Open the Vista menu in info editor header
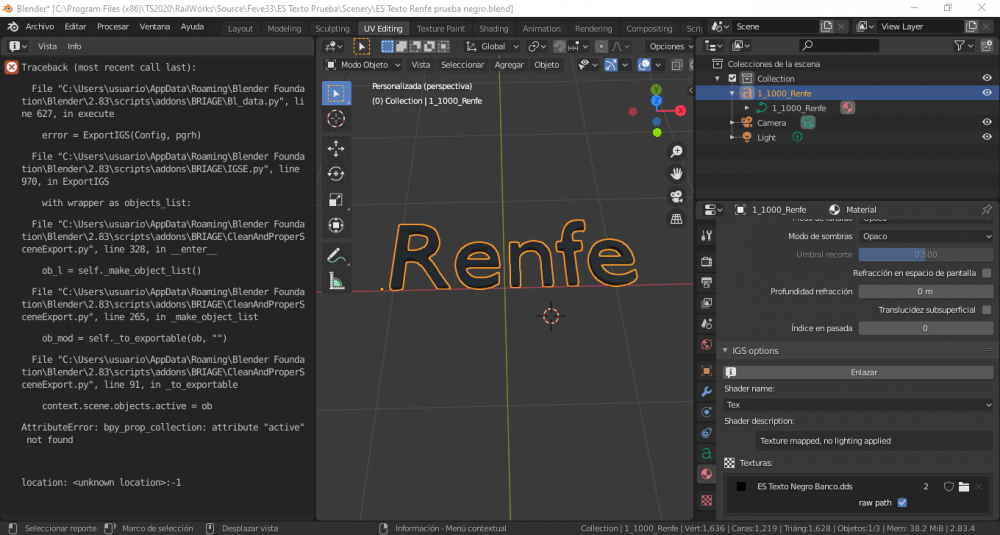This screenshot has height=535, width=1000. coord(47,46)
